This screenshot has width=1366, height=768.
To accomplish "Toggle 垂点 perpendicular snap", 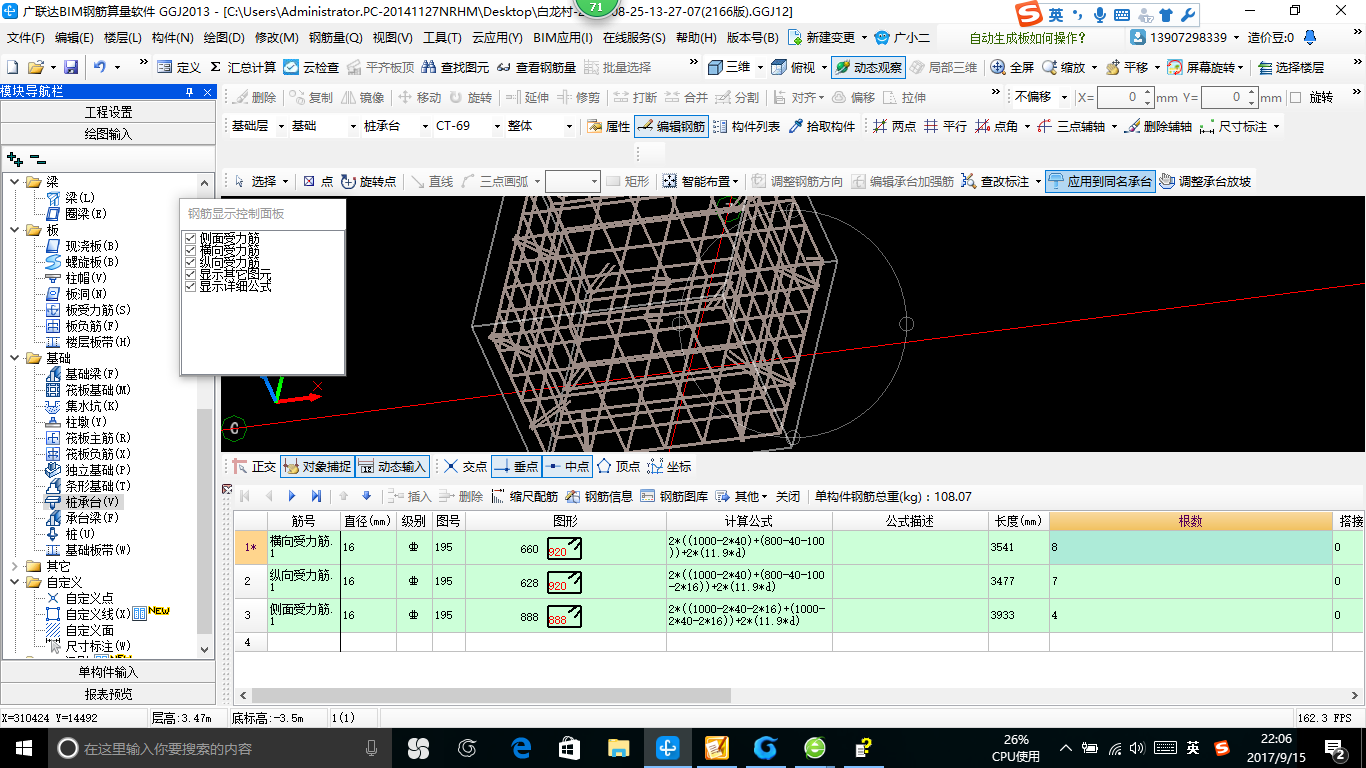I will coord(516,467).
